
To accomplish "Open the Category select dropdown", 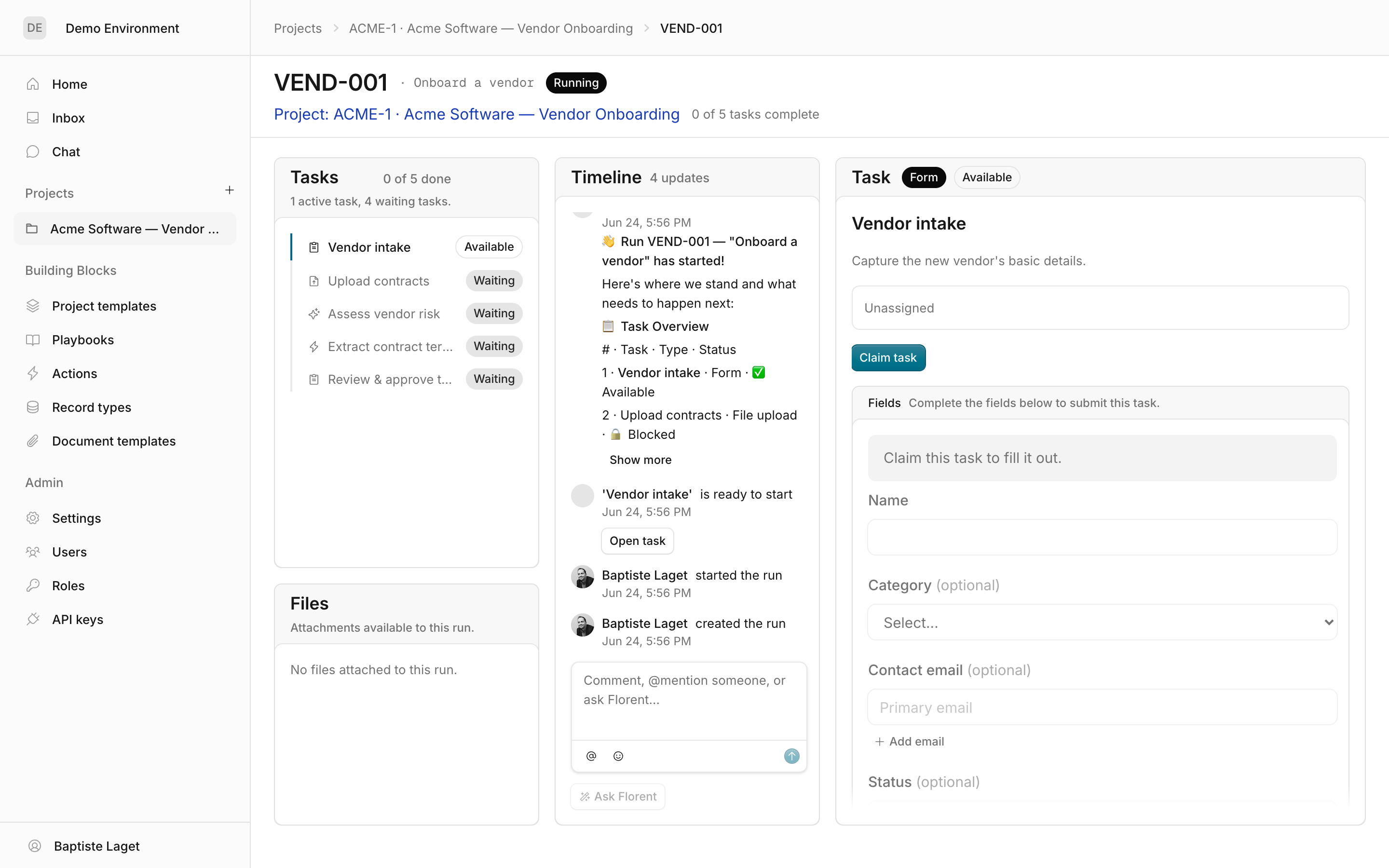I will tap(1102, 622).
